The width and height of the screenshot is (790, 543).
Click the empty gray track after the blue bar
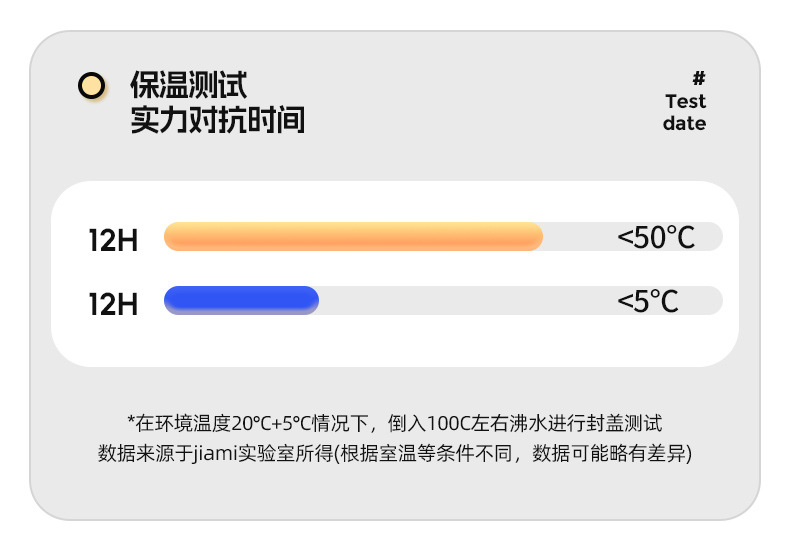(460, 300)
